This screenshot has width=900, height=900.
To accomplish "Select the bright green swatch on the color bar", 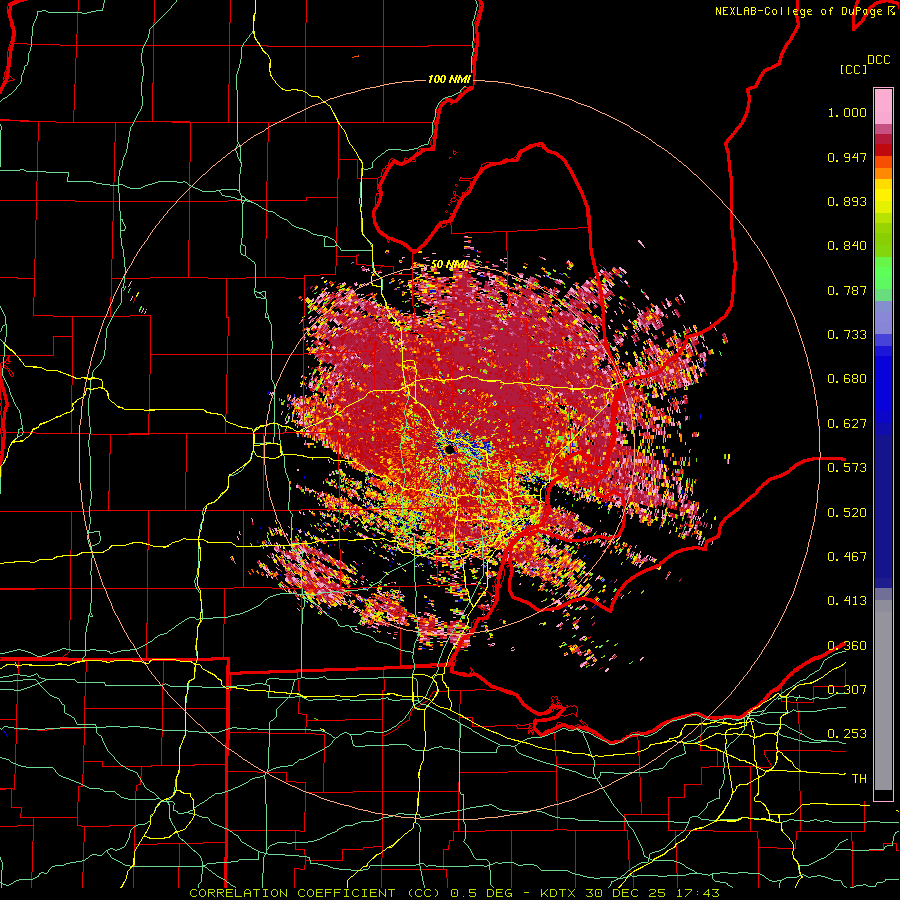I will tap(883, 273).
